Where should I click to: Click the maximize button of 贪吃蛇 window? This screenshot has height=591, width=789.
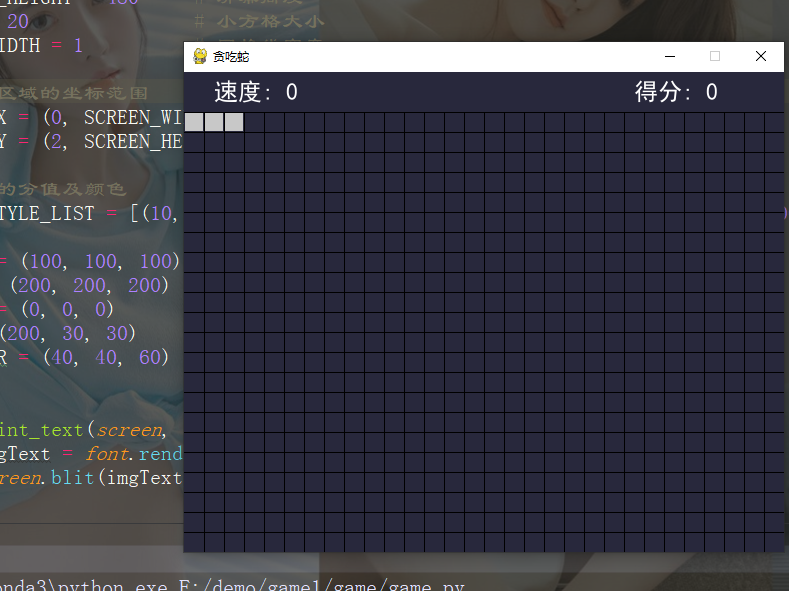pyautogui.click(x=715, y=56)
